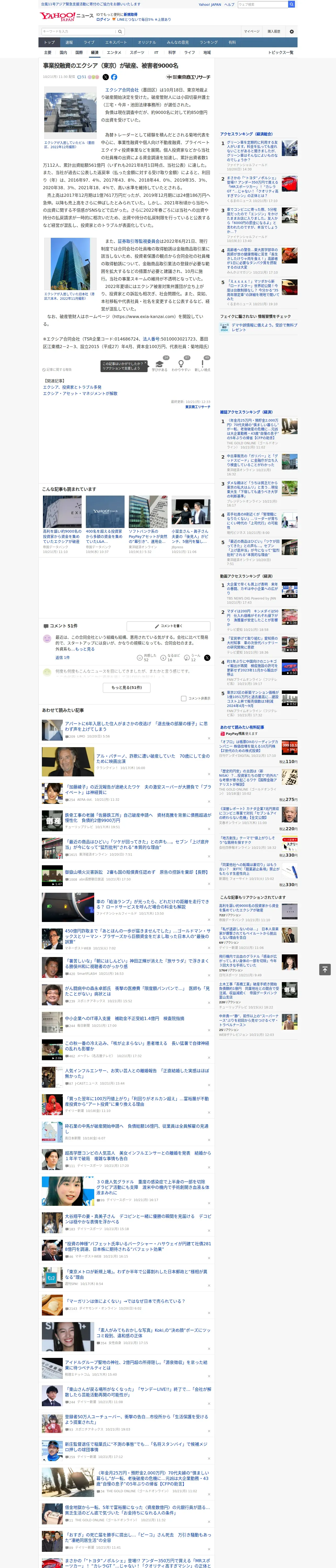Click うーん reaction on first comment
The image size is (336, 1568).
pyautogui.click(x=192, y=658)
